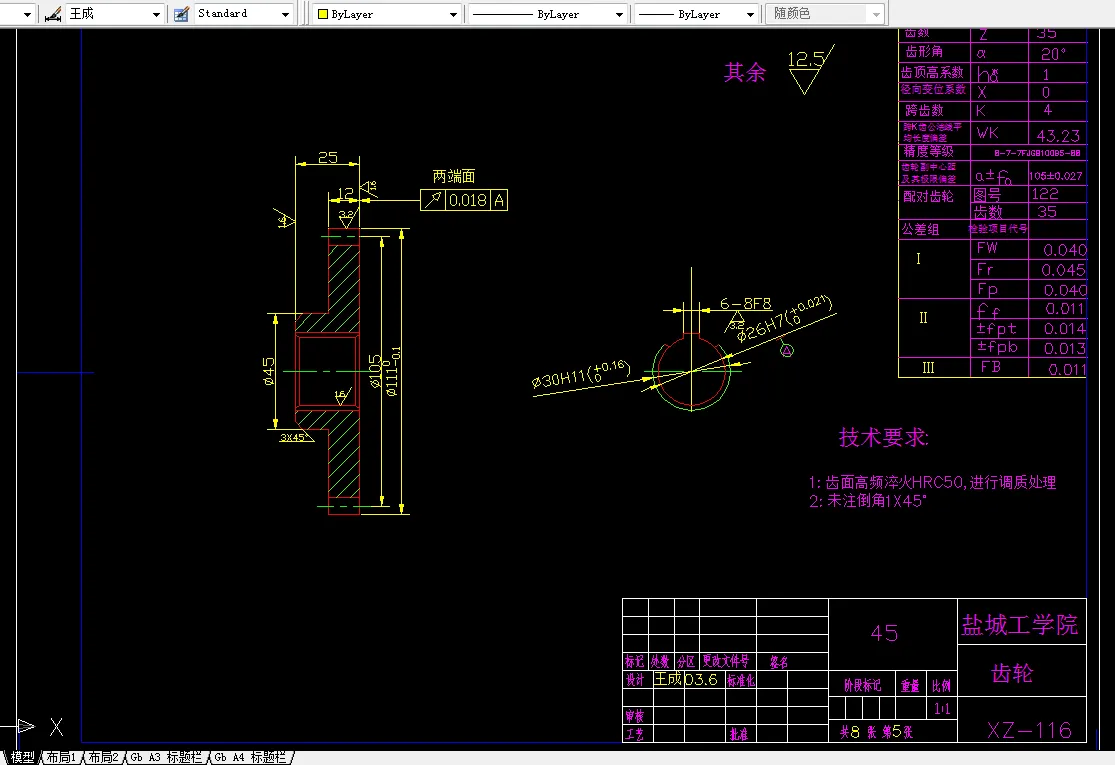This screenshot has width=1115, height=765.
Task: Select the WK value 43.23
Action: coord(1058,135)
